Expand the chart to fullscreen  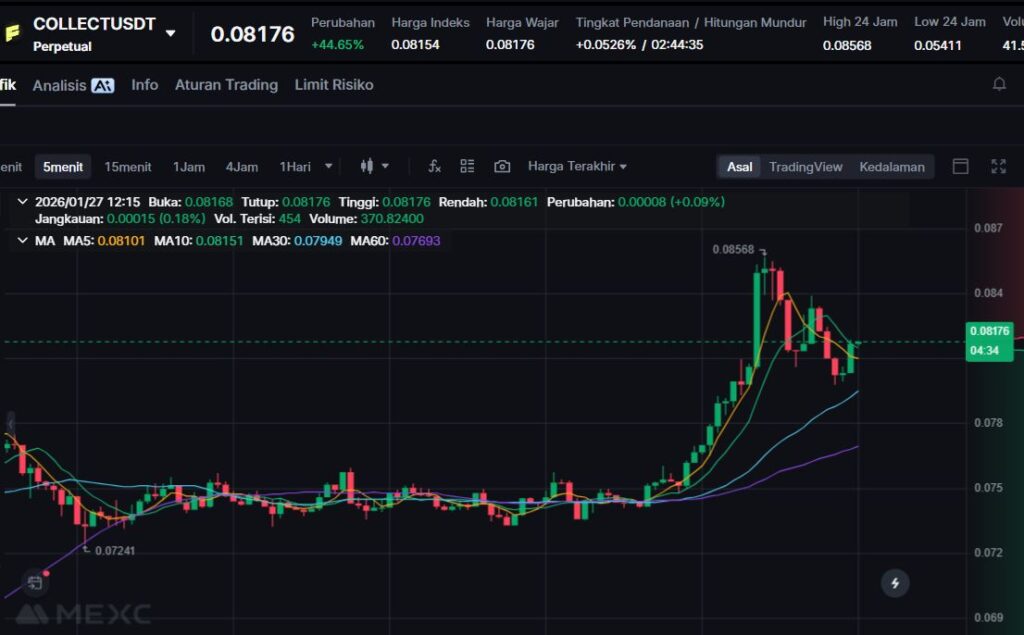tap(998, 166)
